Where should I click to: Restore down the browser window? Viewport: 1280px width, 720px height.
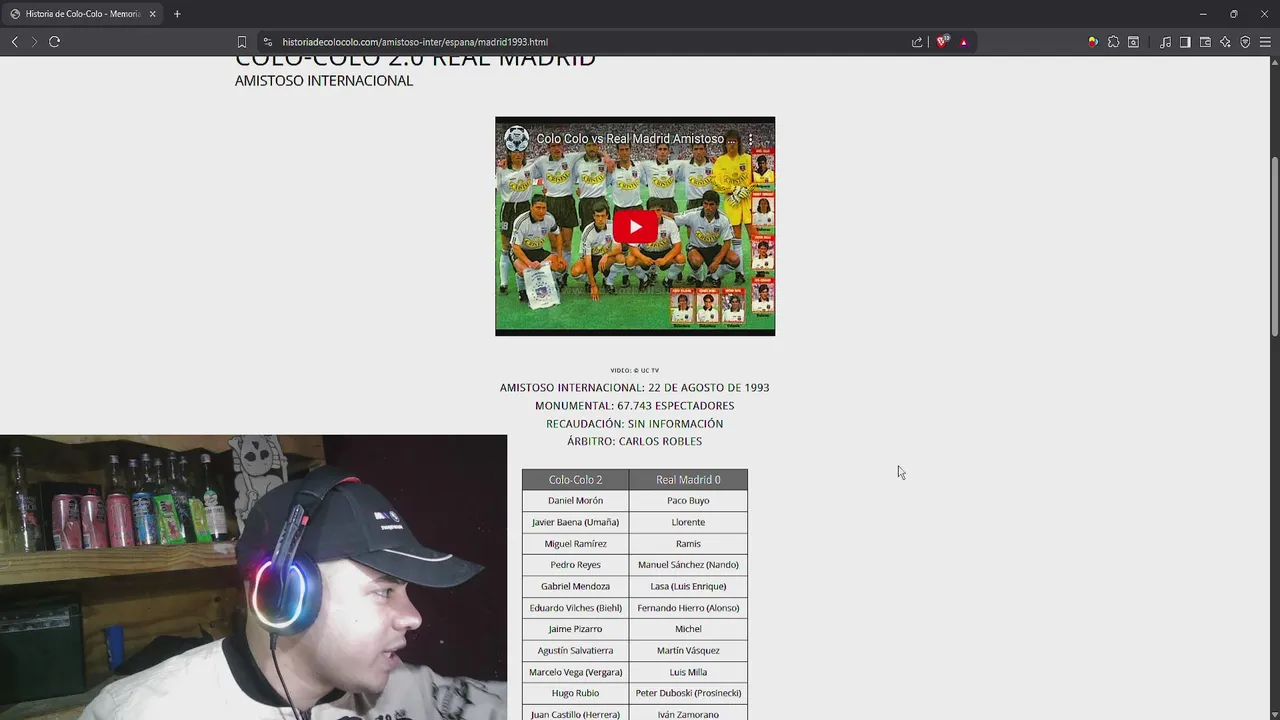coord(1234,14)
